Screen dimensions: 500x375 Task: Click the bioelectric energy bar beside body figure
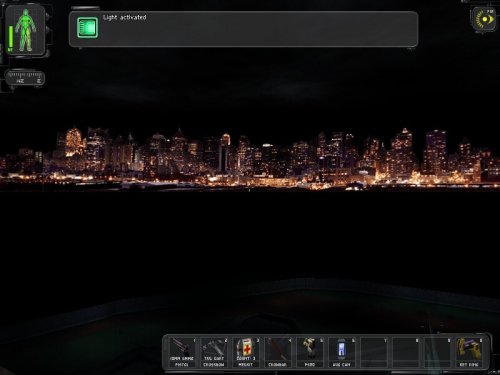(x=11, y=38)
